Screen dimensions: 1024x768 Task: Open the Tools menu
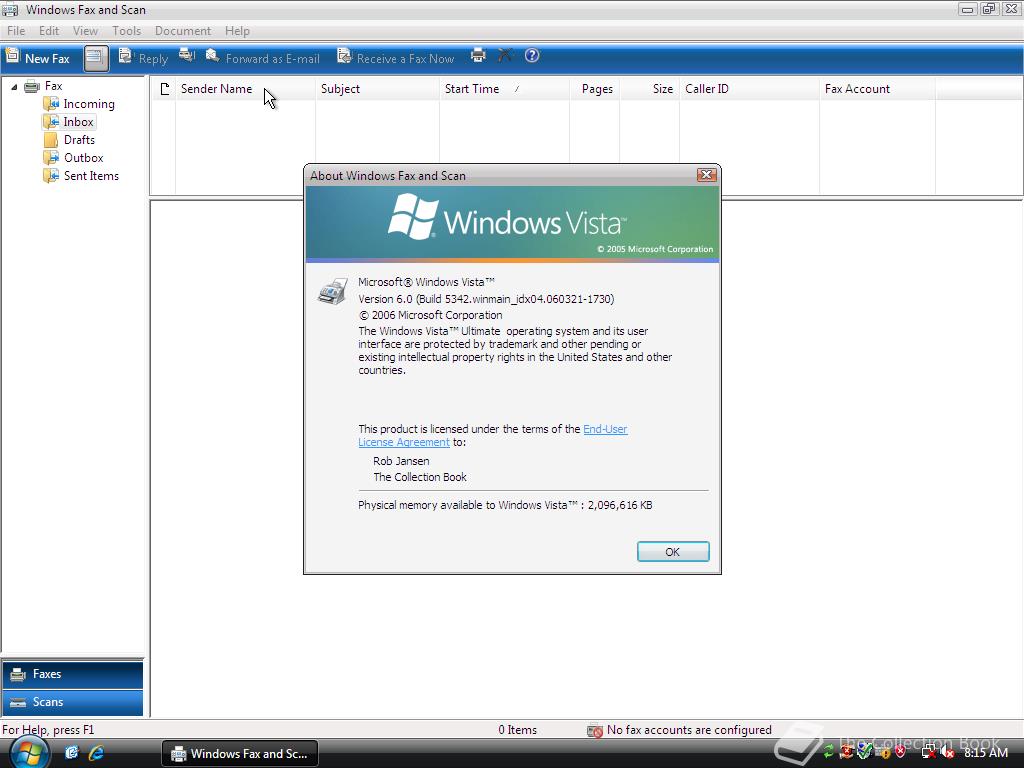pyautogui.click(x=126, y=31)
